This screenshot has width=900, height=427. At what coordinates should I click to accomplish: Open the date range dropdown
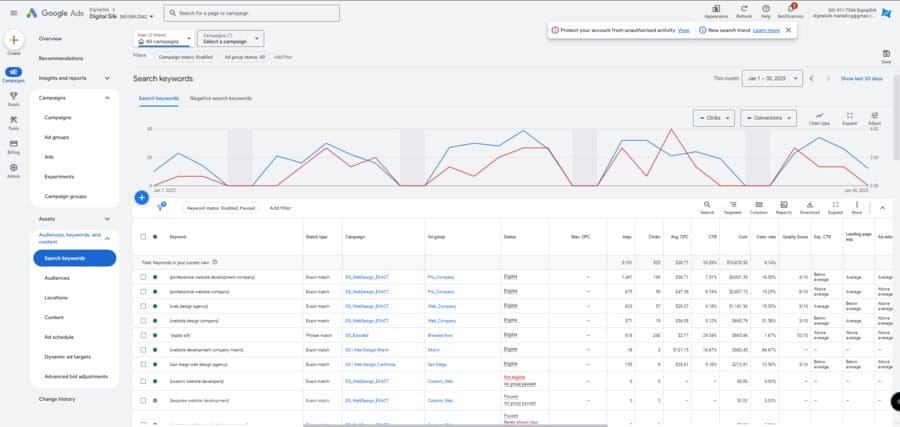coord(772,79)
